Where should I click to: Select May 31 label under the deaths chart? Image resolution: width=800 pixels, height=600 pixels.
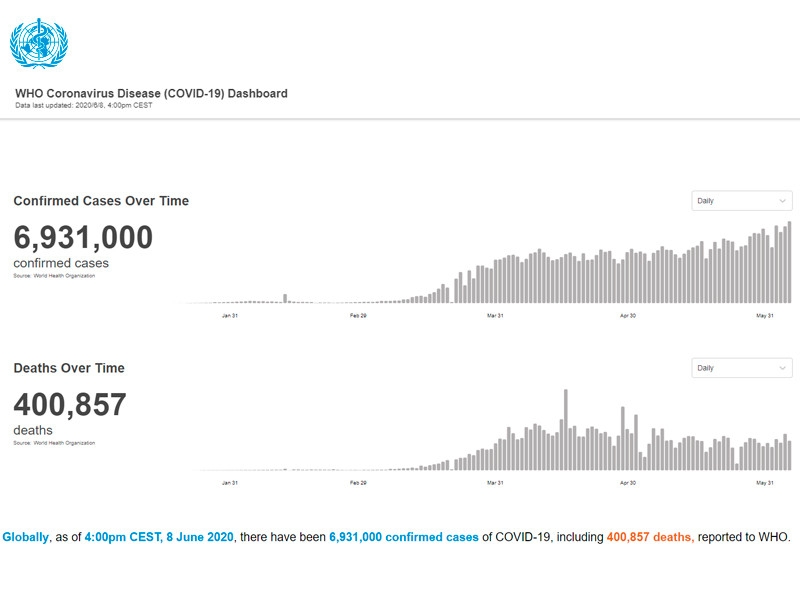coord(765,483)
